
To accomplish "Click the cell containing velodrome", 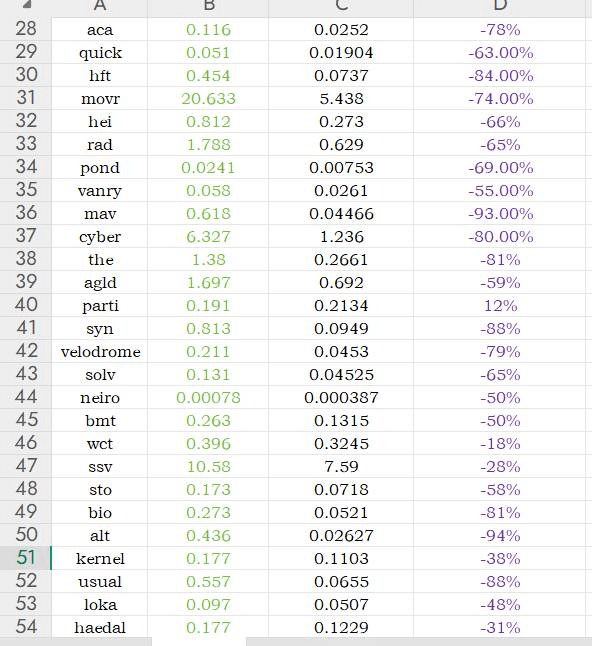I will 100,351.
